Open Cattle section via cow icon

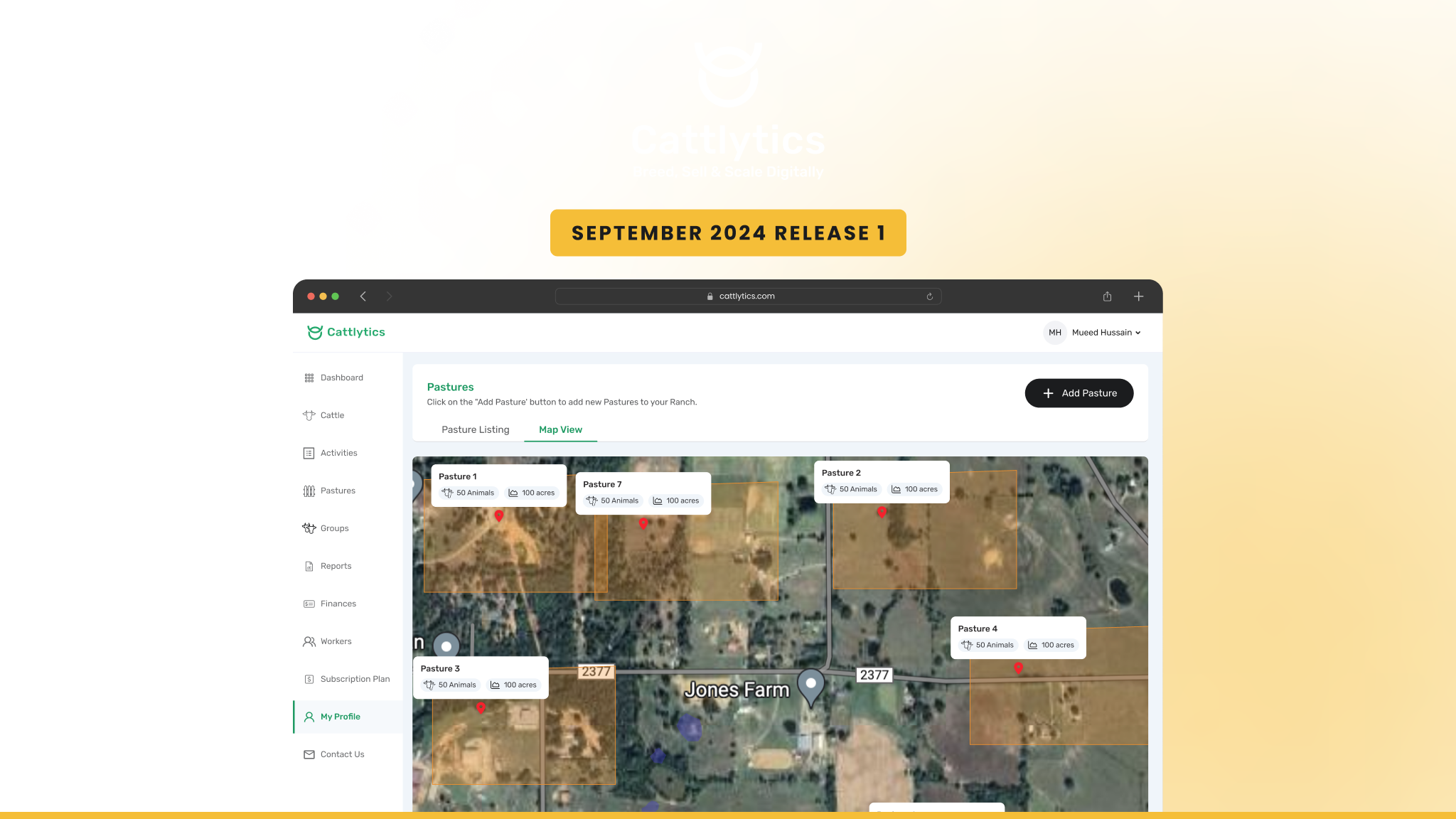309,415
